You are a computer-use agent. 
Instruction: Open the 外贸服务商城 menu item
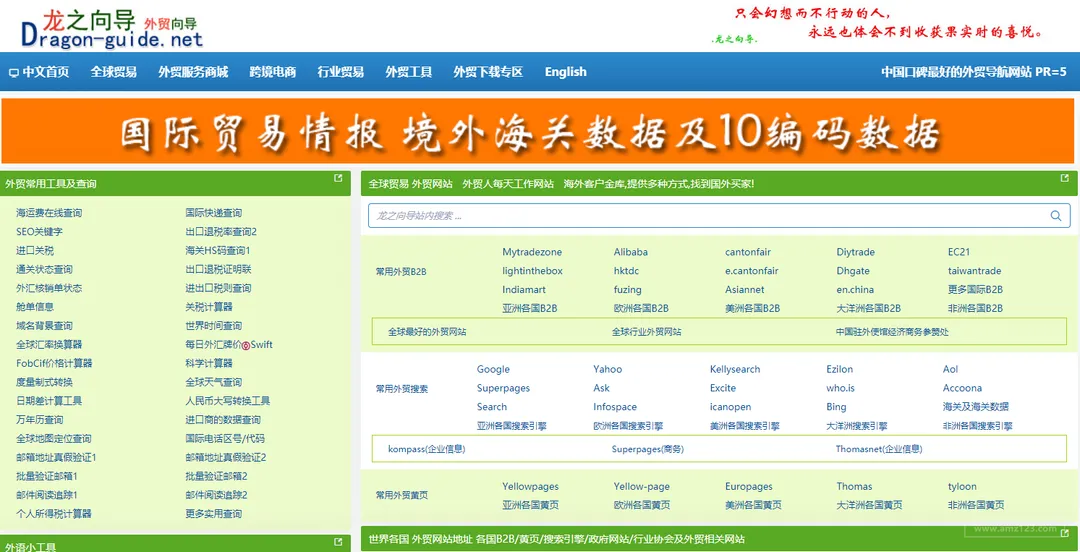tap(193, 72)
